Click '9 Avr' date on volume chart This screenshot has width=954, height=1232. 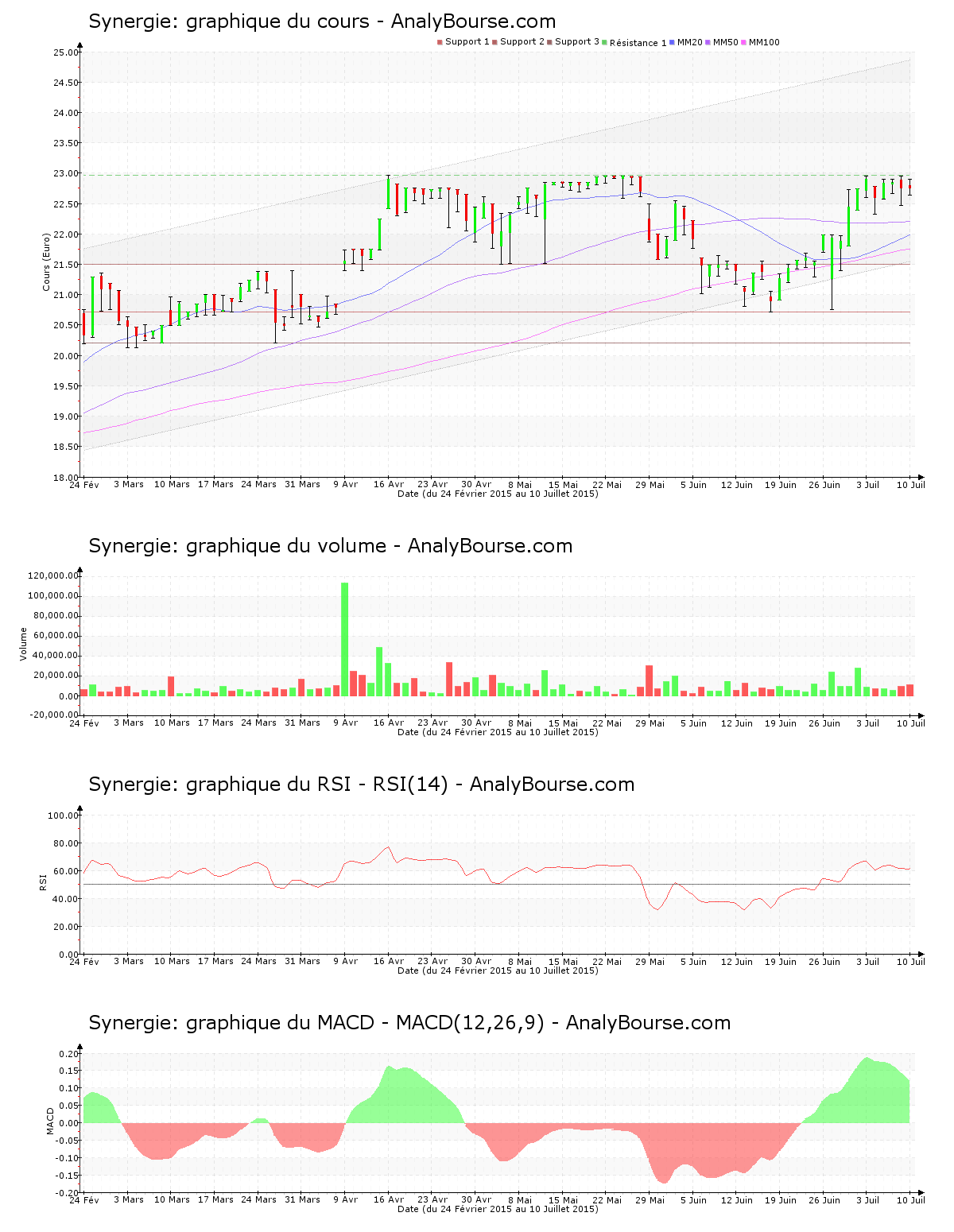coord(345,723)
